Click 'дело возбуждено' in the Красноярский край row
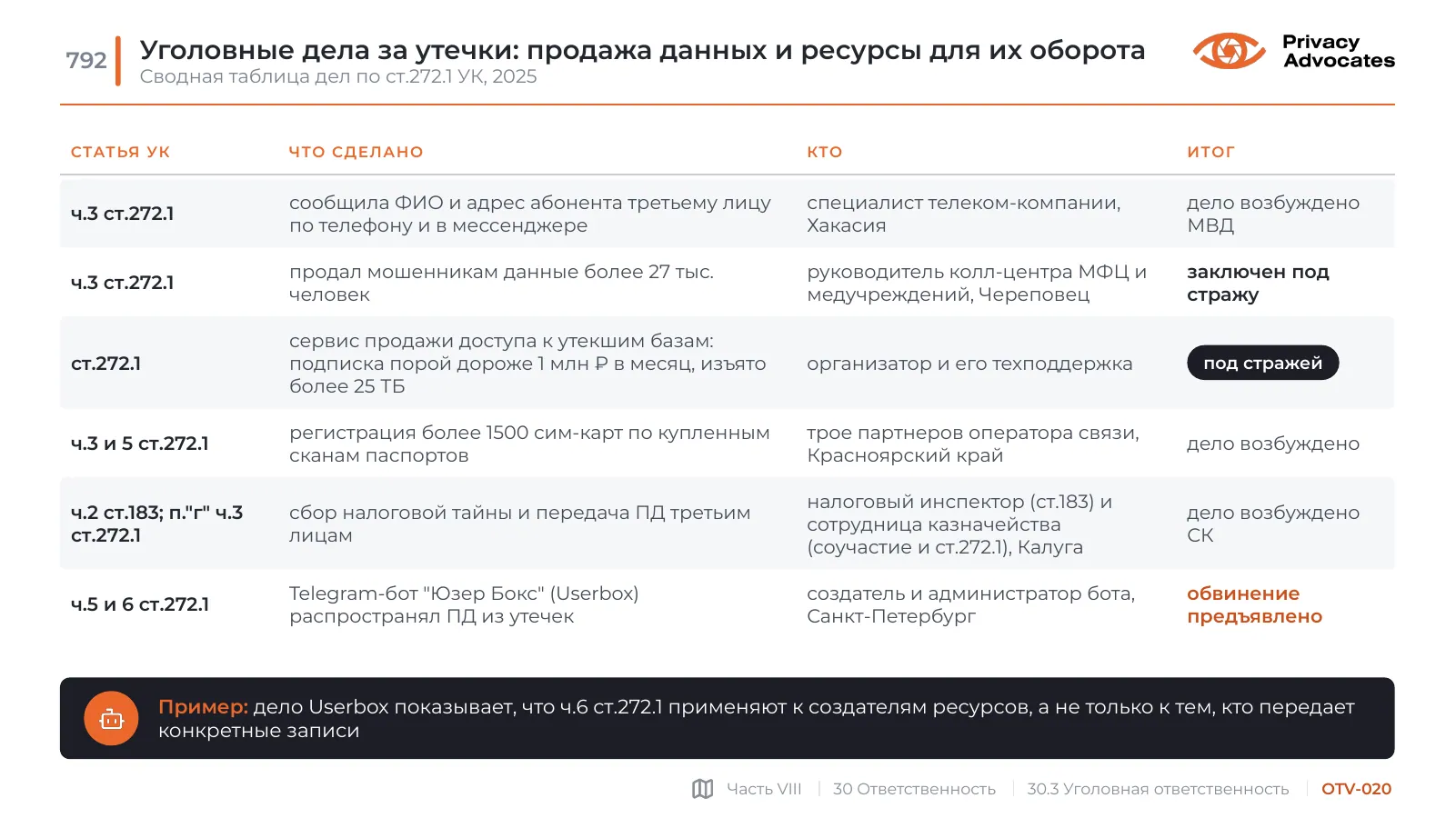This screenshot has height=818, width=1456. [x=1273, y=444]
